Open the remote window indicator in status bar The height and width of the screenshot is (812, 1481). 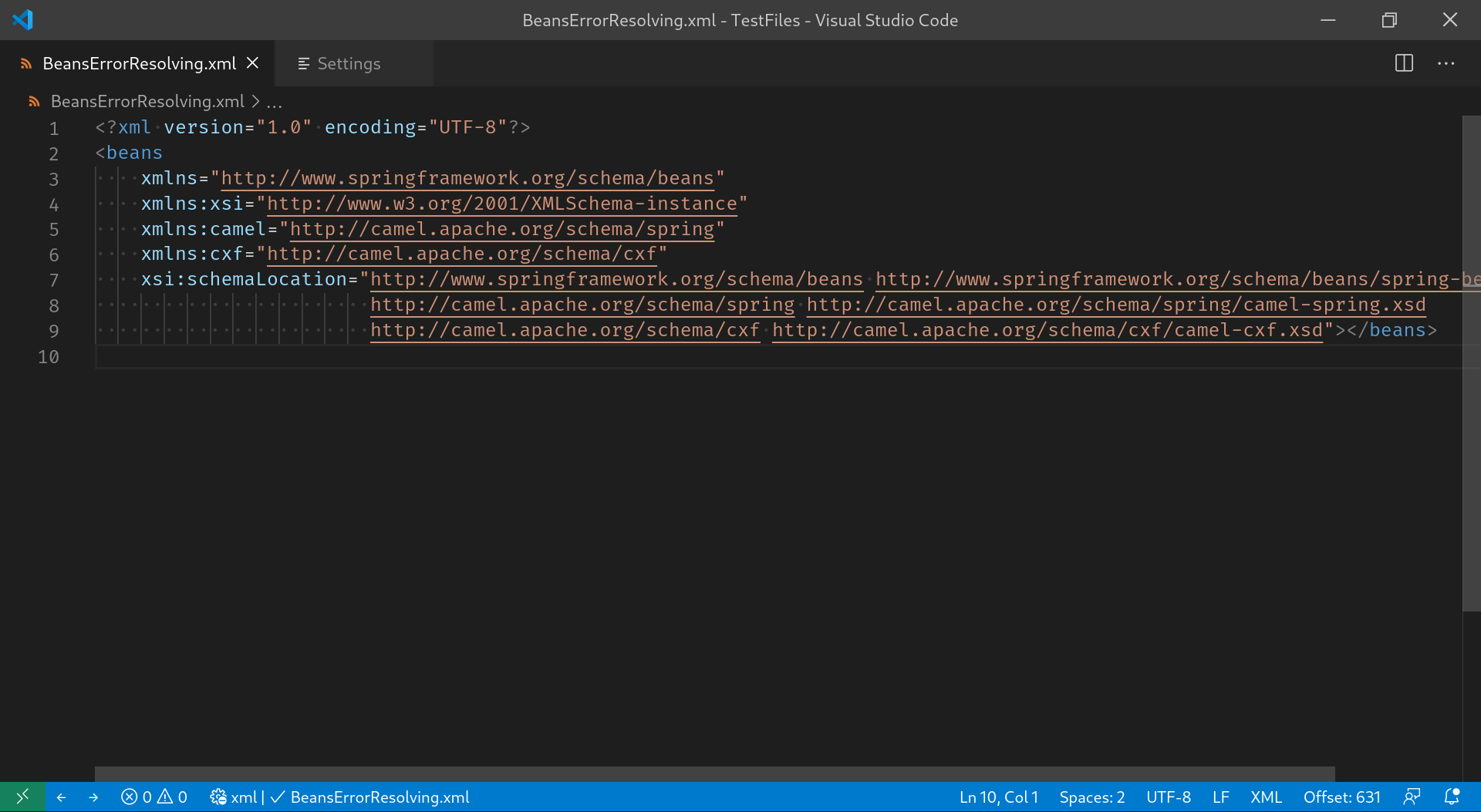[x=22, y=797]
